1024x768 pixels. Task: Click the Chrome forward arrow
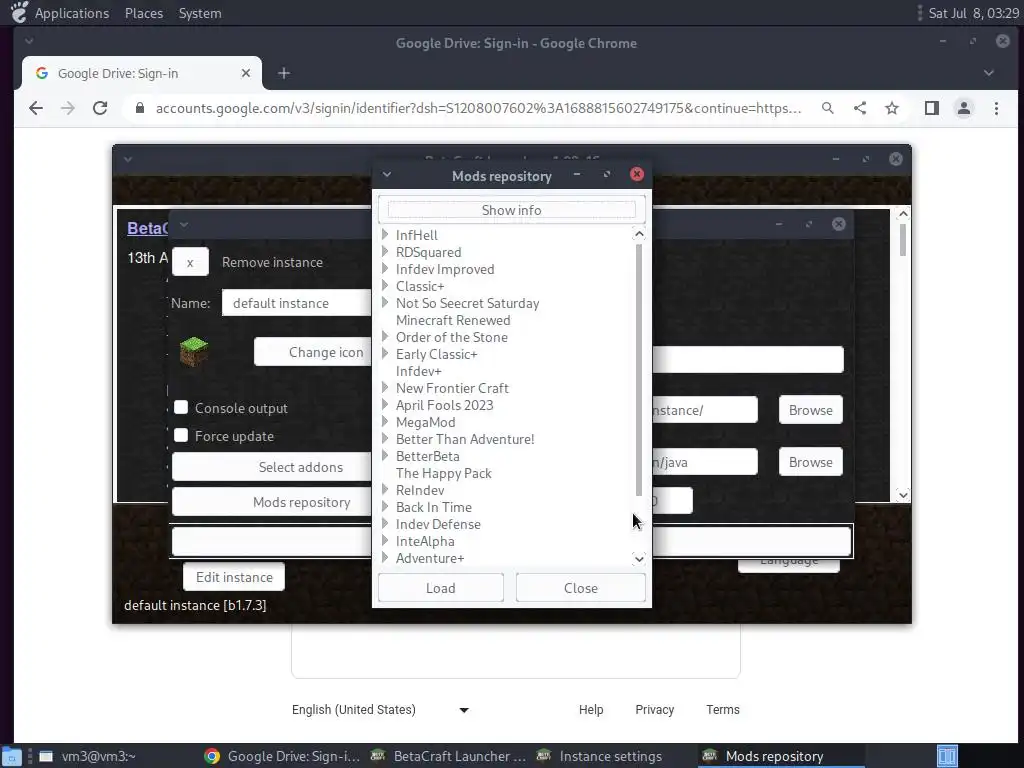[68, 108]
